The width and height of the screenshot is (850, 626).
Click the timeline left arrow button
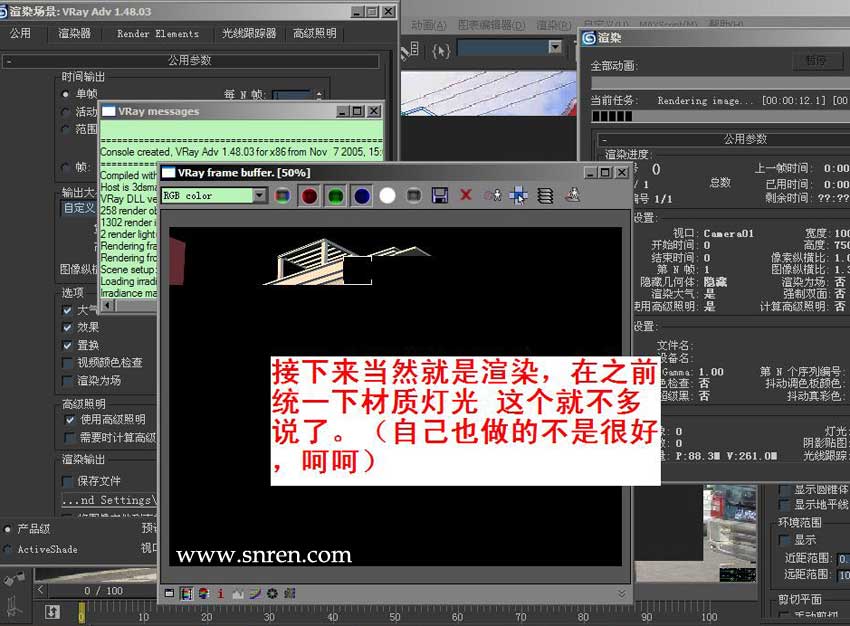tap(41, 590)
